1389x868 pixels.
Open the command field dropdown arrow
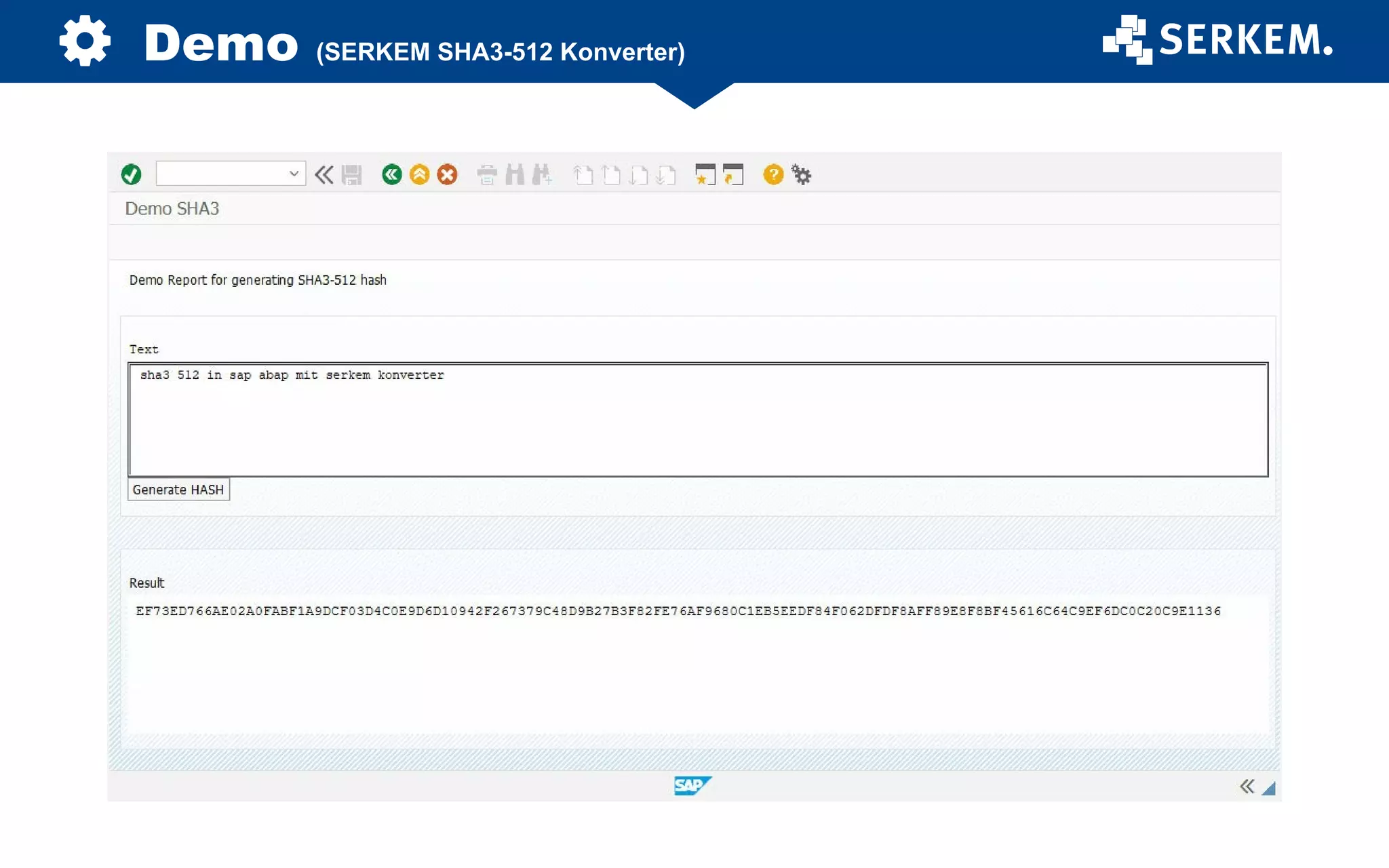[294, 174]
